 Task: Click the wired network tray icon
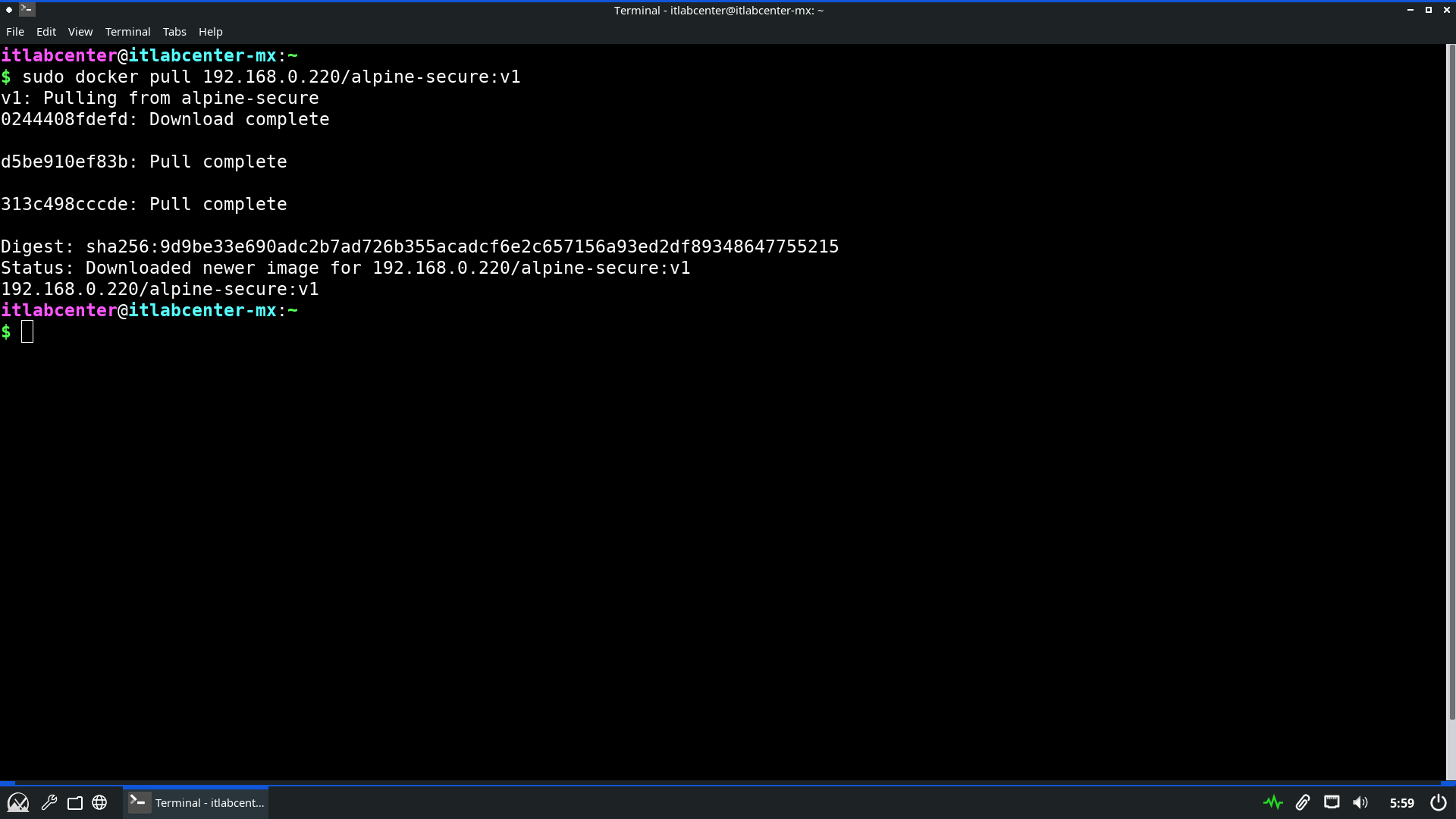[1331, 802]
